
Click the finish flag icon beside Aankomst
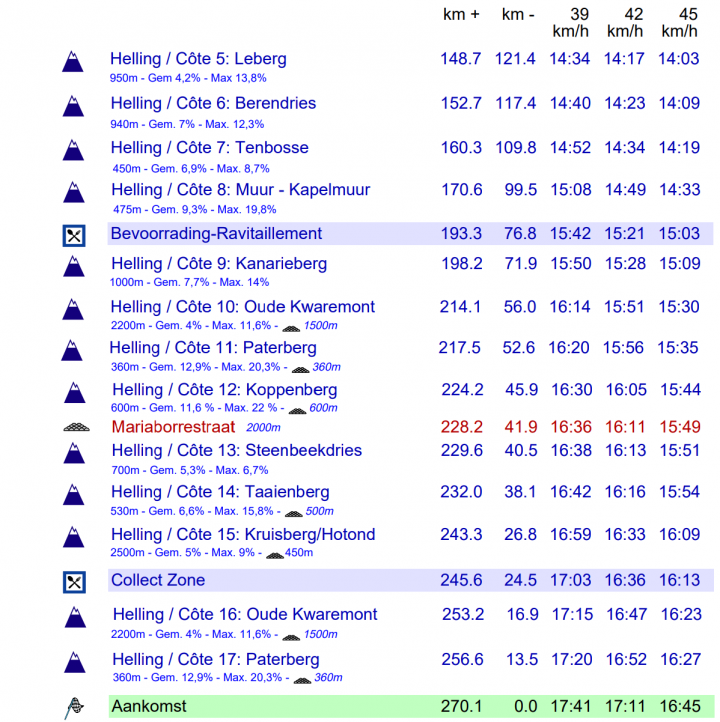coord(74,708)
